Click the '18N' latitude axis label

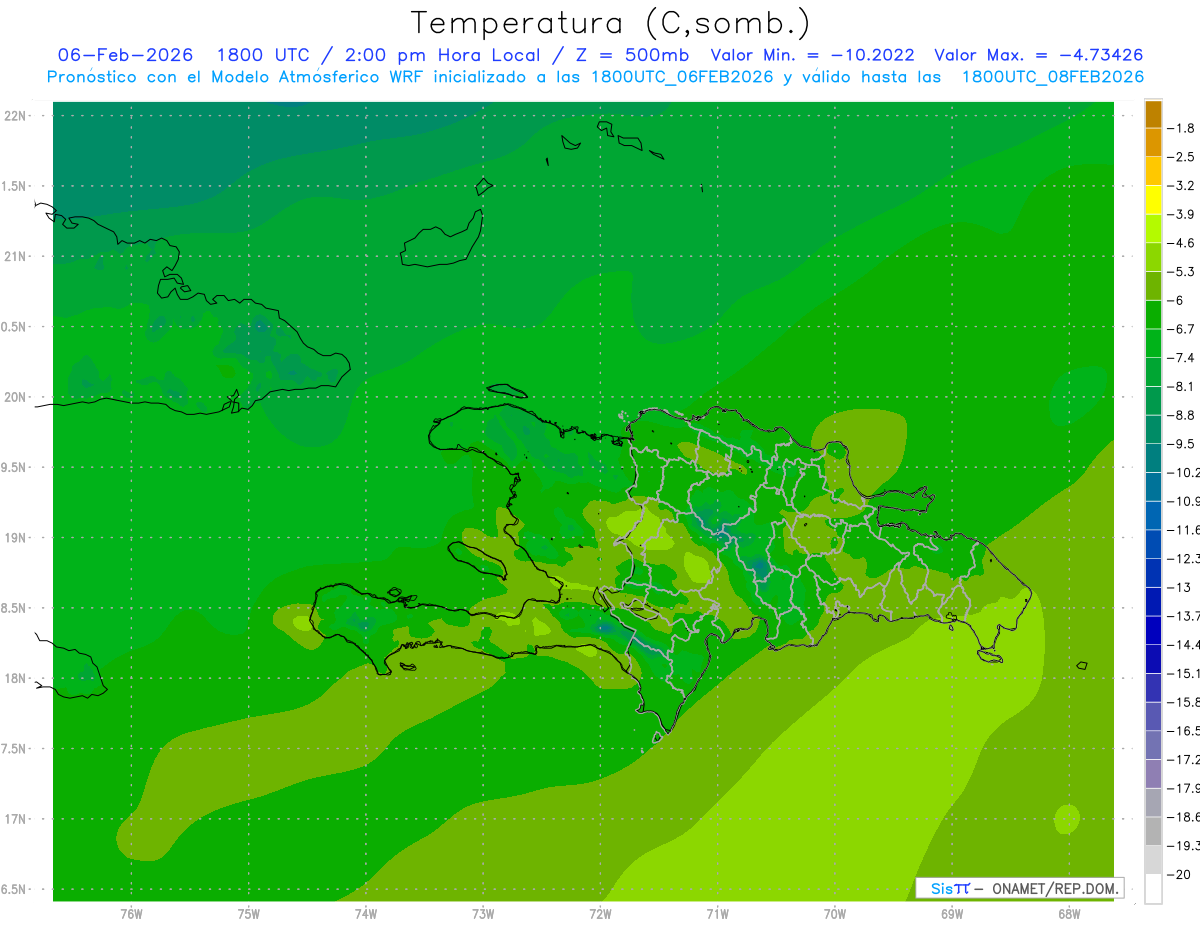(16, 678)
